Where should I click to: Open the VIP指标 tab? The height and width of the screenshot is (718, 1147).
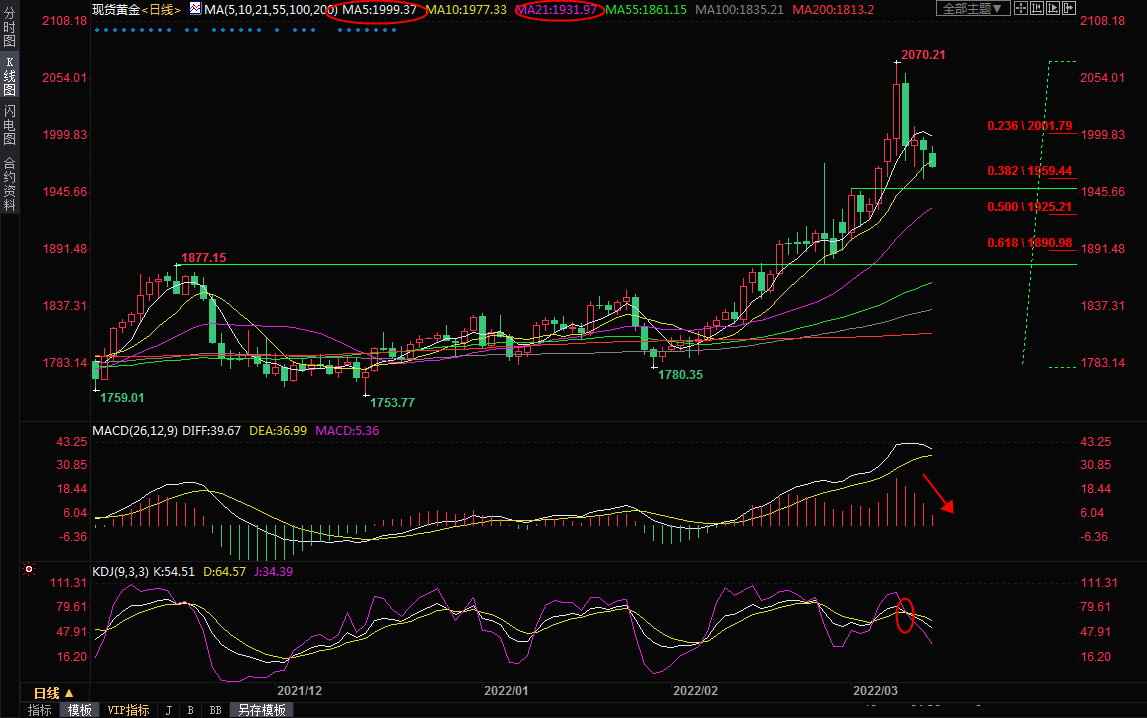point(128,710)
